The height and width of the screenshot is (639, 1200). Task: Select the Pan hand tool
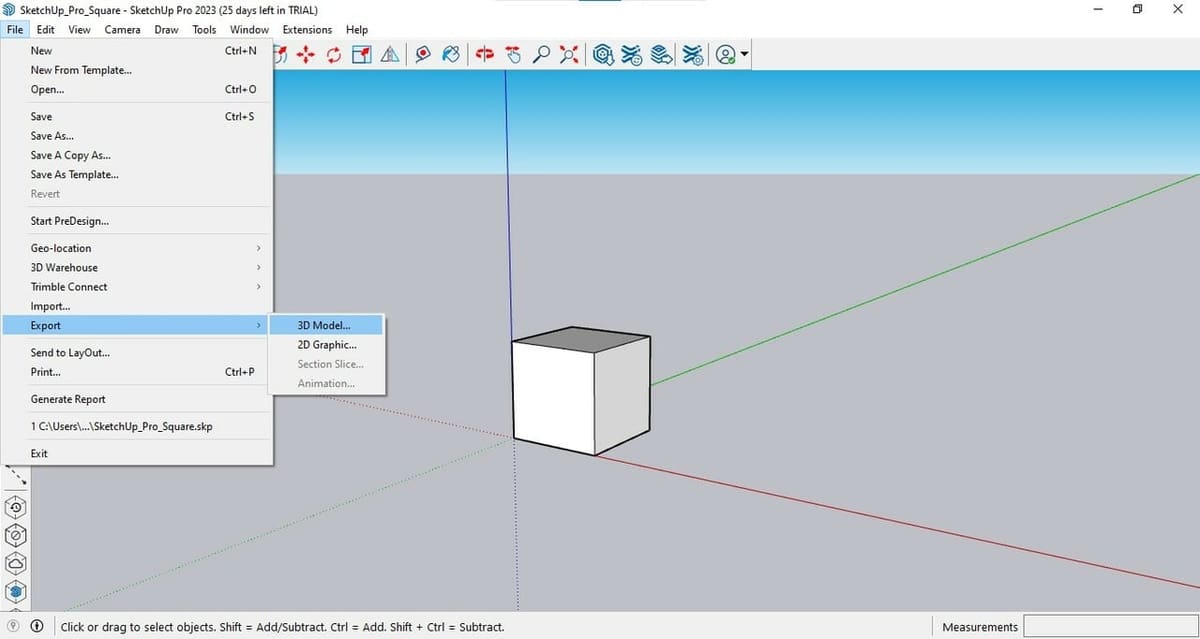513,55
